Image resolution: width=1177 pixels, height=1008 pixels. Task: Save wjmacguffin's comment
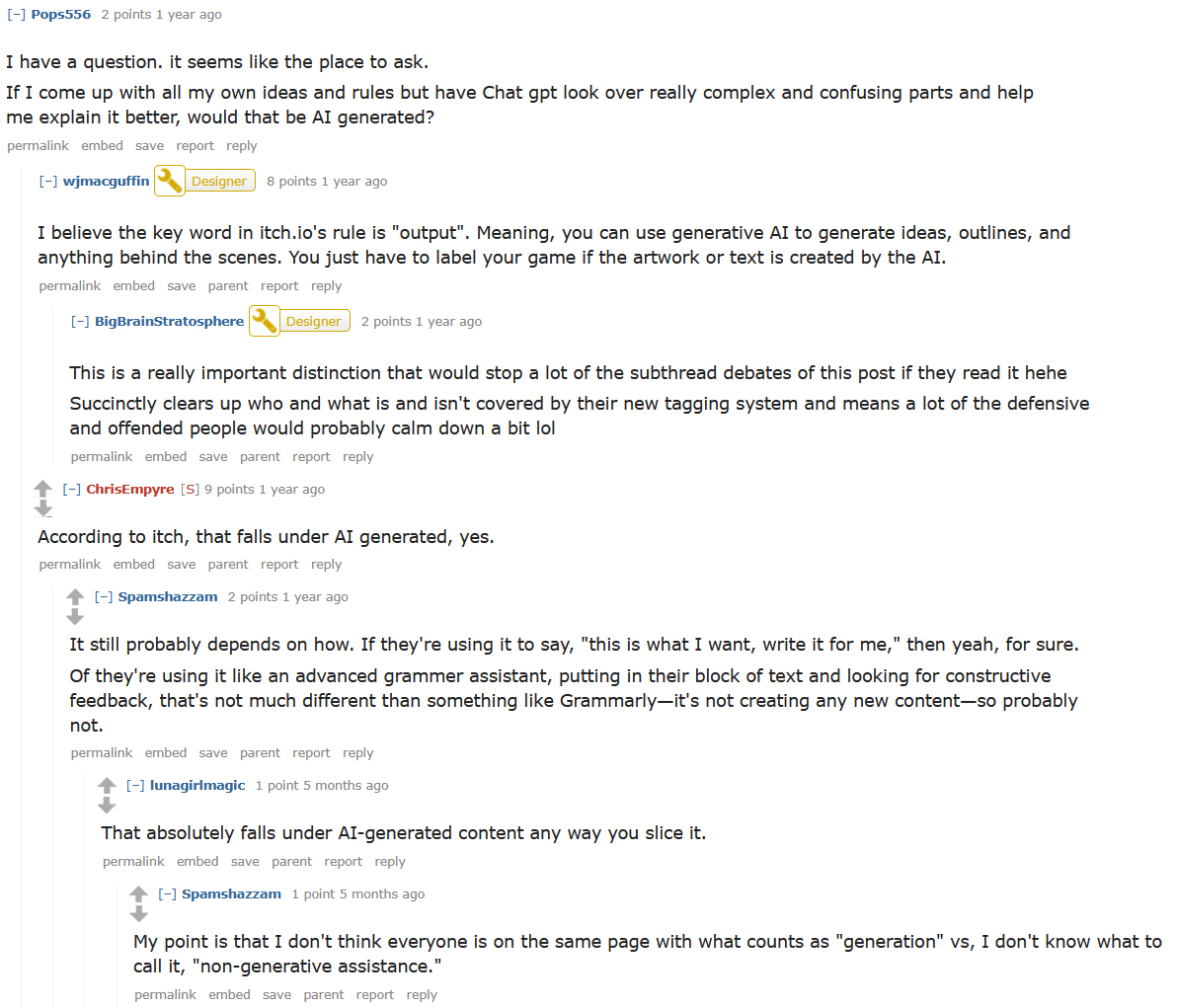click(181, 286)
